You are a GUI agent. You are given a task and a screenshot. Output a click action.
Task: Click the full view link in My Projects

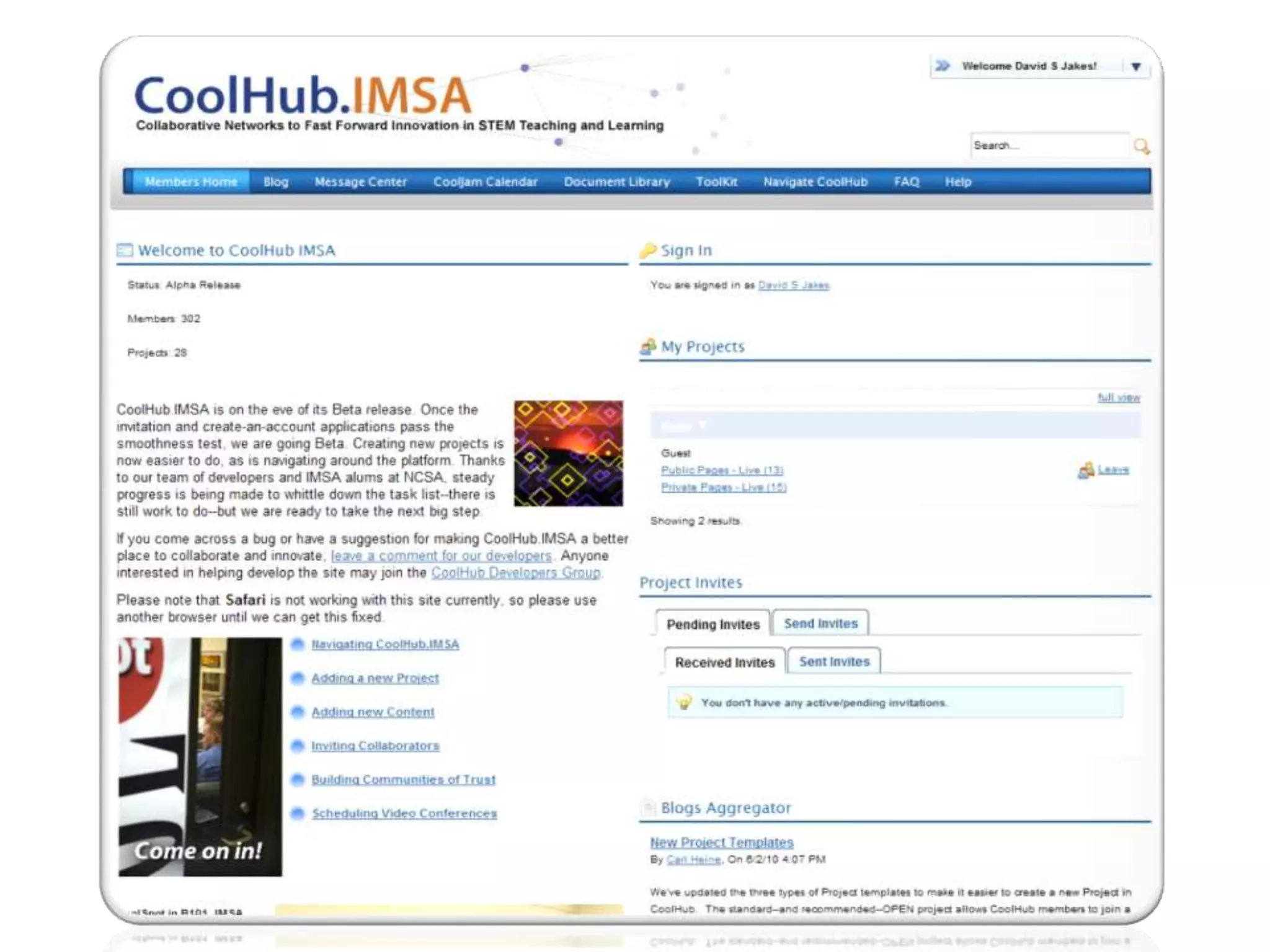click(1119, 397)
